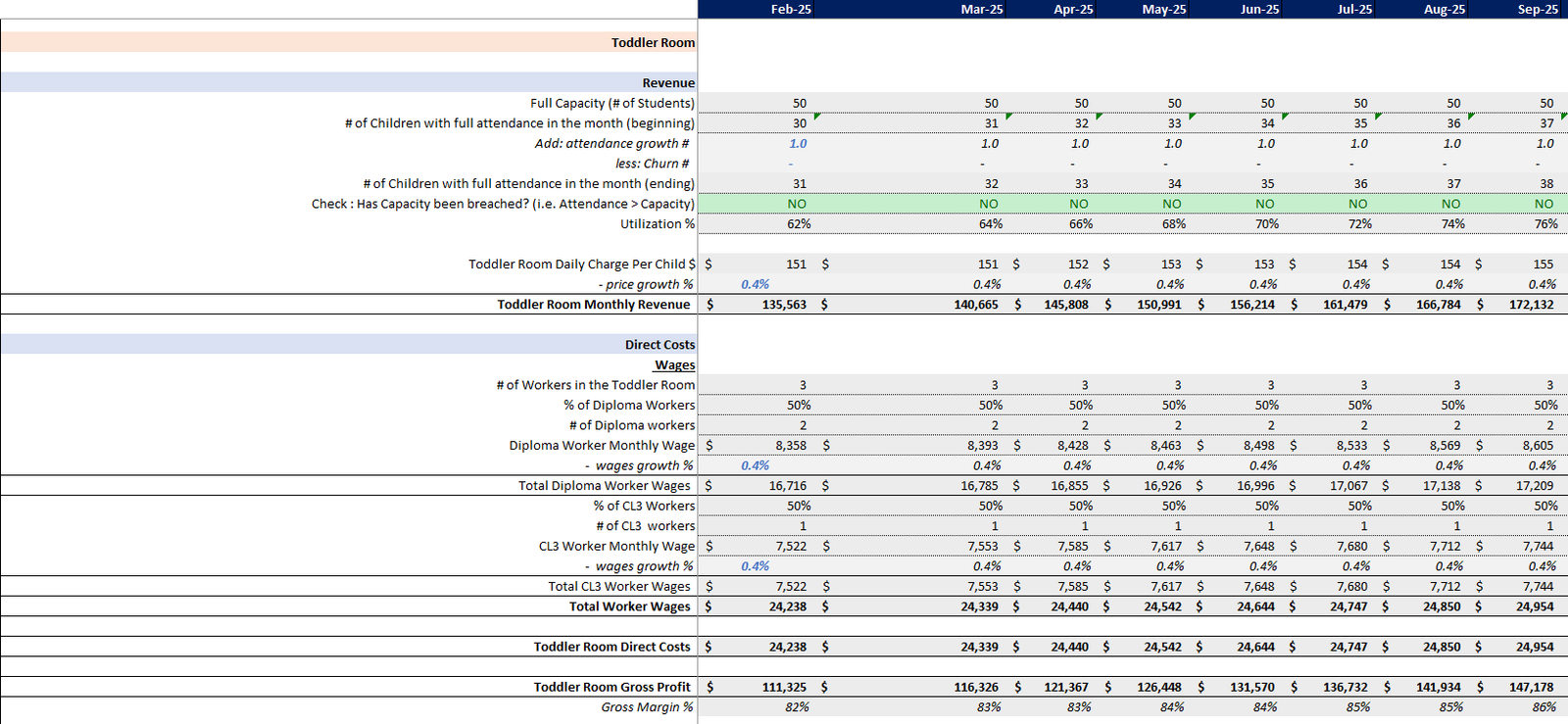Image resolution: width=1568 pixels, height=724 pixels.
Task: Click Mar-25 Total Worker Wages 24,339
Action: (x=979, y=606)
